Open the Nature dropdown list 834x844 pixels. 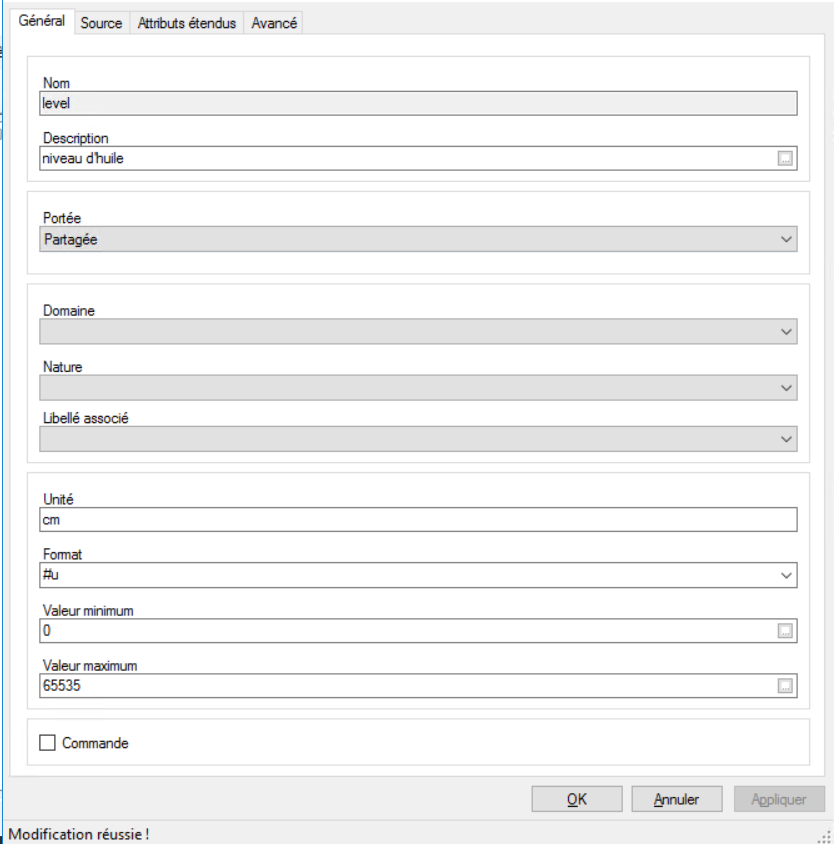coord(786,387)
